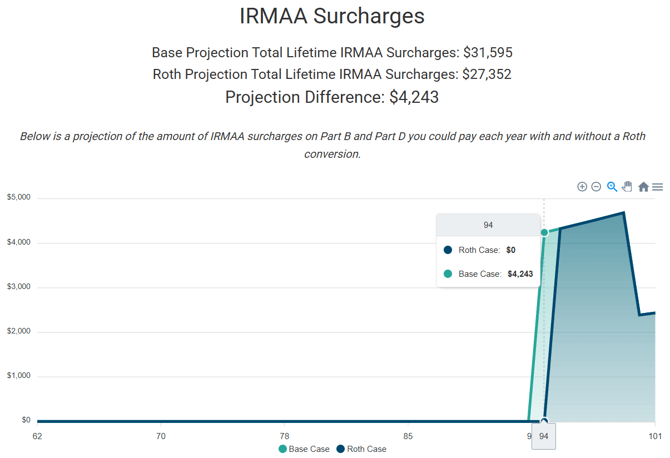The image size is (670, 458).
Task: Click the Projection Difference $4,243 text
Action: pyautogui.click(x=332, y=97)
